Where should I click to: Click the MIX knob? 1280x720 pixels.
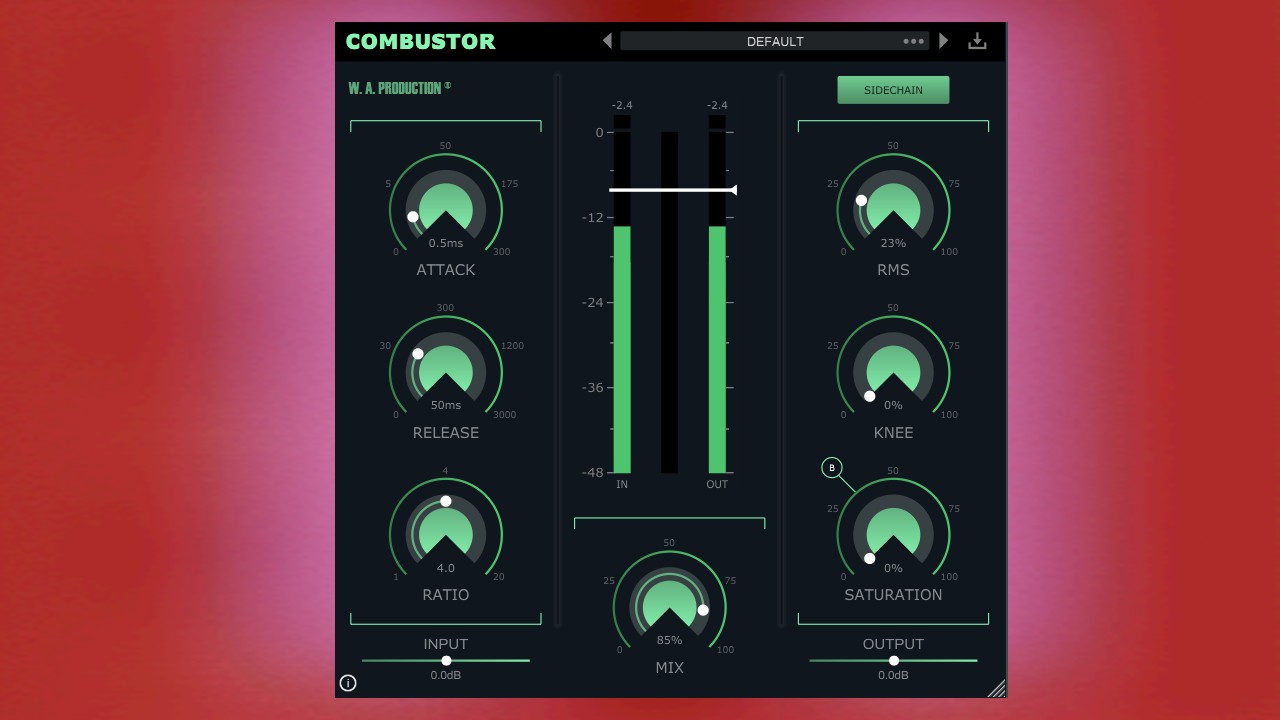click(669, 604)
